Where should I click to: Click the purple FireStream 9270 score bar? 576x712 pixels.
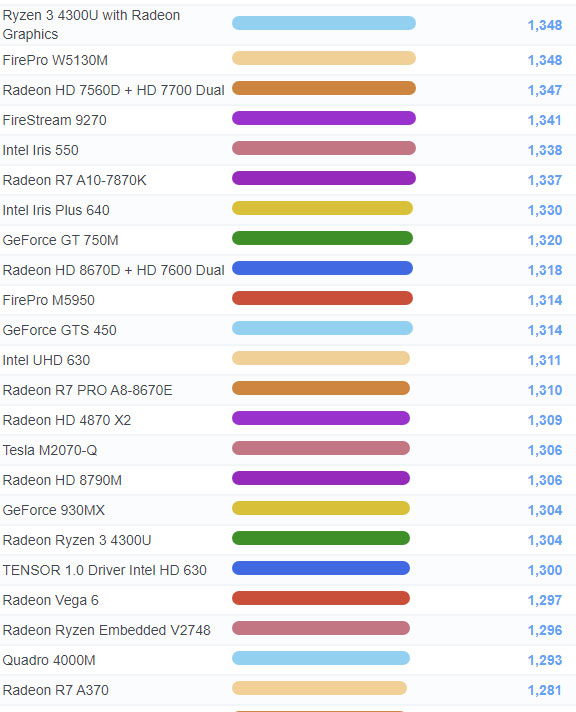[324, 118]
